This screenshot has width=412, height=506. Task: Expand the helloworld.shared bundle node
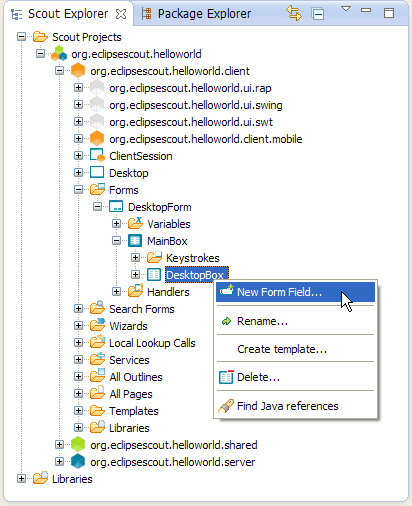(59, 444)
